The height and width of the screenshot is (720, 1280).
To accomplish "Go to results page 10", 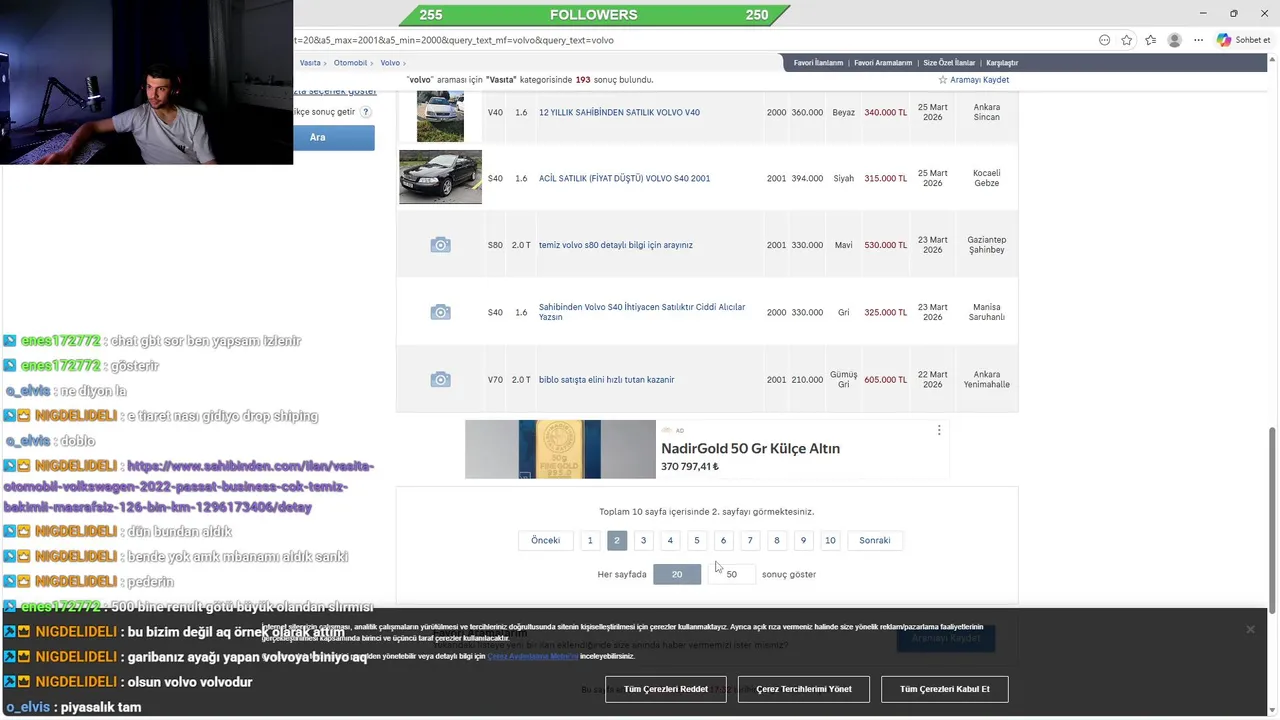I will [830, 540].
